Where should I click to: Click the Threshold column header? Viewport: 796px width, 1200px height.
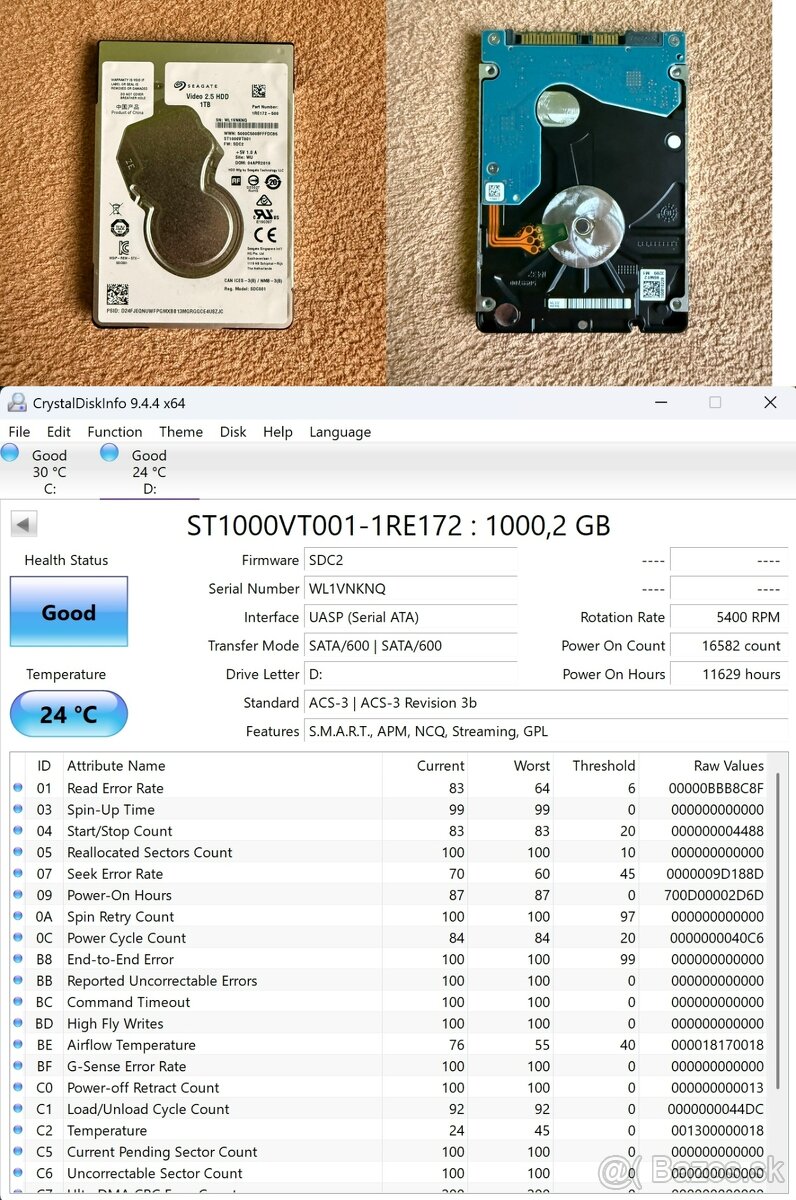point(597,766)
